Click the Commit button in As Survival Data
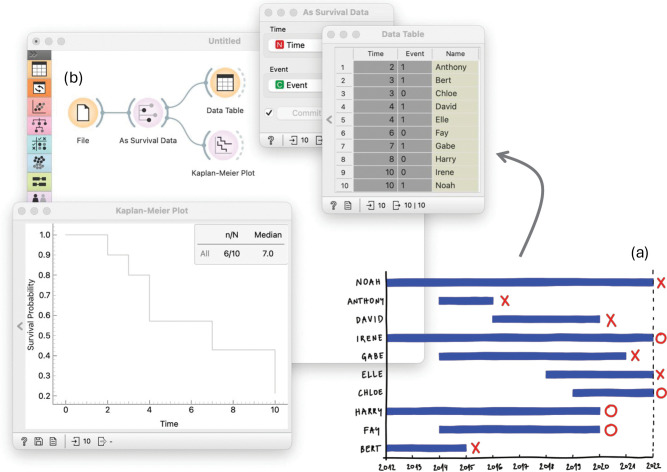The height and width of the screenshot is (472, 667). [300, 113]
